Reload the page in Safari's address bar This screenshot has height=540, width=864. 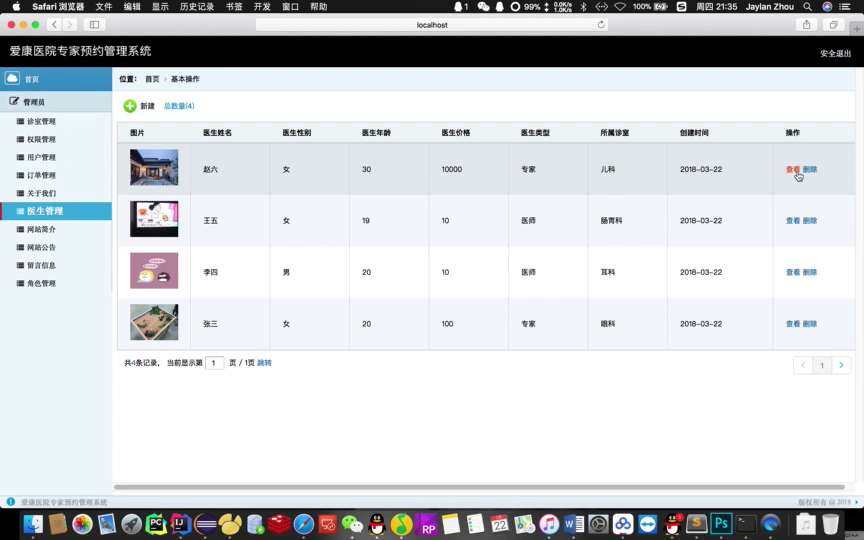pos(601,25)
